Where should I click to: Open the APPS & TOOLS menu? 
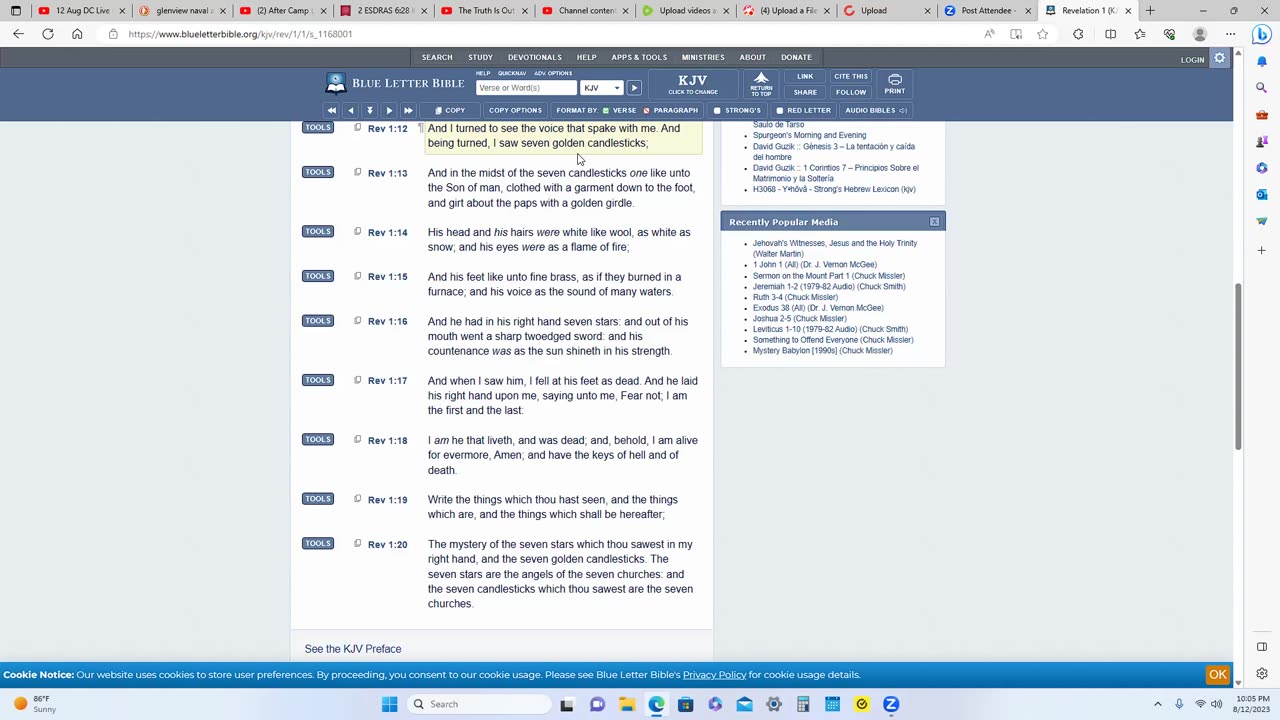click(x=639, y=57)
